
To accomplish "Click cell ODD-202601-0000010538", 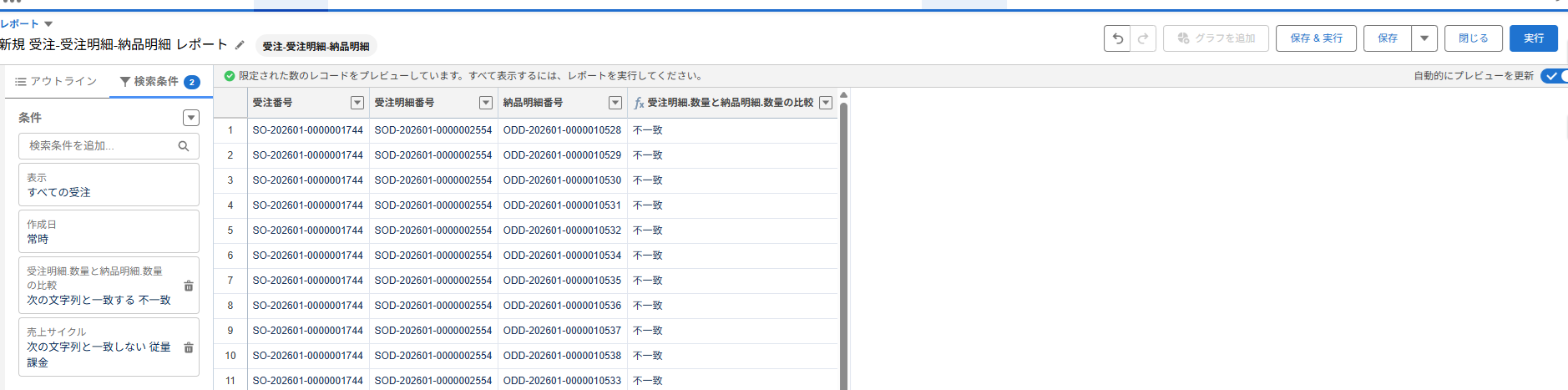I will point(562,356).
